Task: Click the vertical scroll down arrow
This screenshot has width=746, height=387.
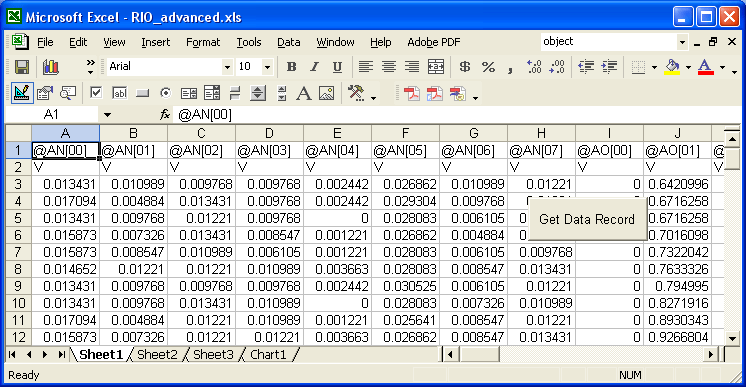Action: 732,338
